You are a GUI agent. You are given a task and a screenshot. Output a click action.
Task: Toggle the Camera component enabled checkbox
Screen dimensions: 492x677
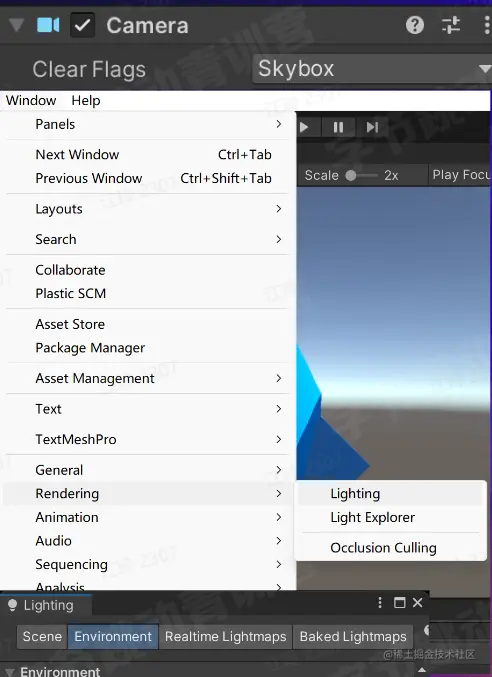tap(82, 25)
